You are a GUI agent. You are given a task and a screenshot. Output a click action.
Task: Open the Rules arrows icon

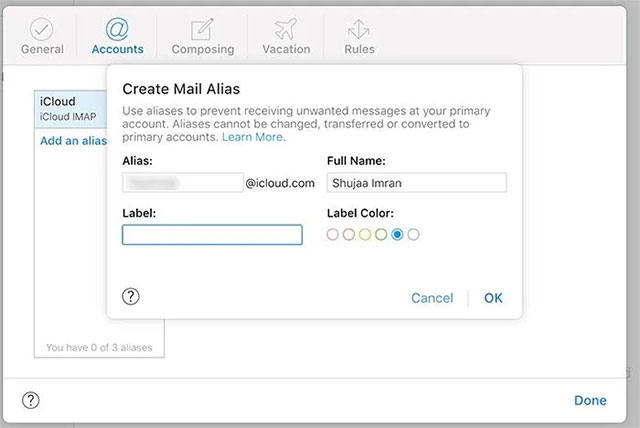point(359,29)
